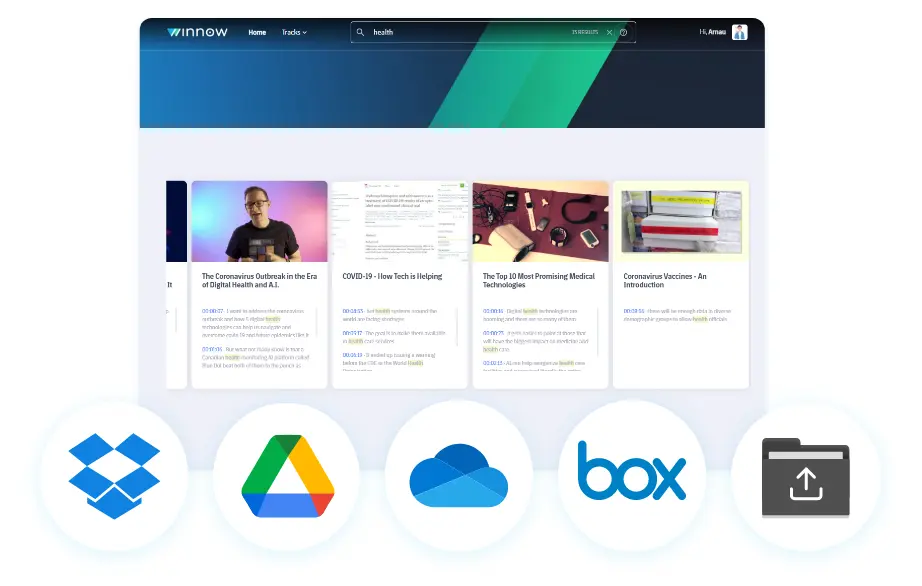Viewport: 922px width, 586px height.
Task: Click the search magnifier icon
Action: click(360, 32)
